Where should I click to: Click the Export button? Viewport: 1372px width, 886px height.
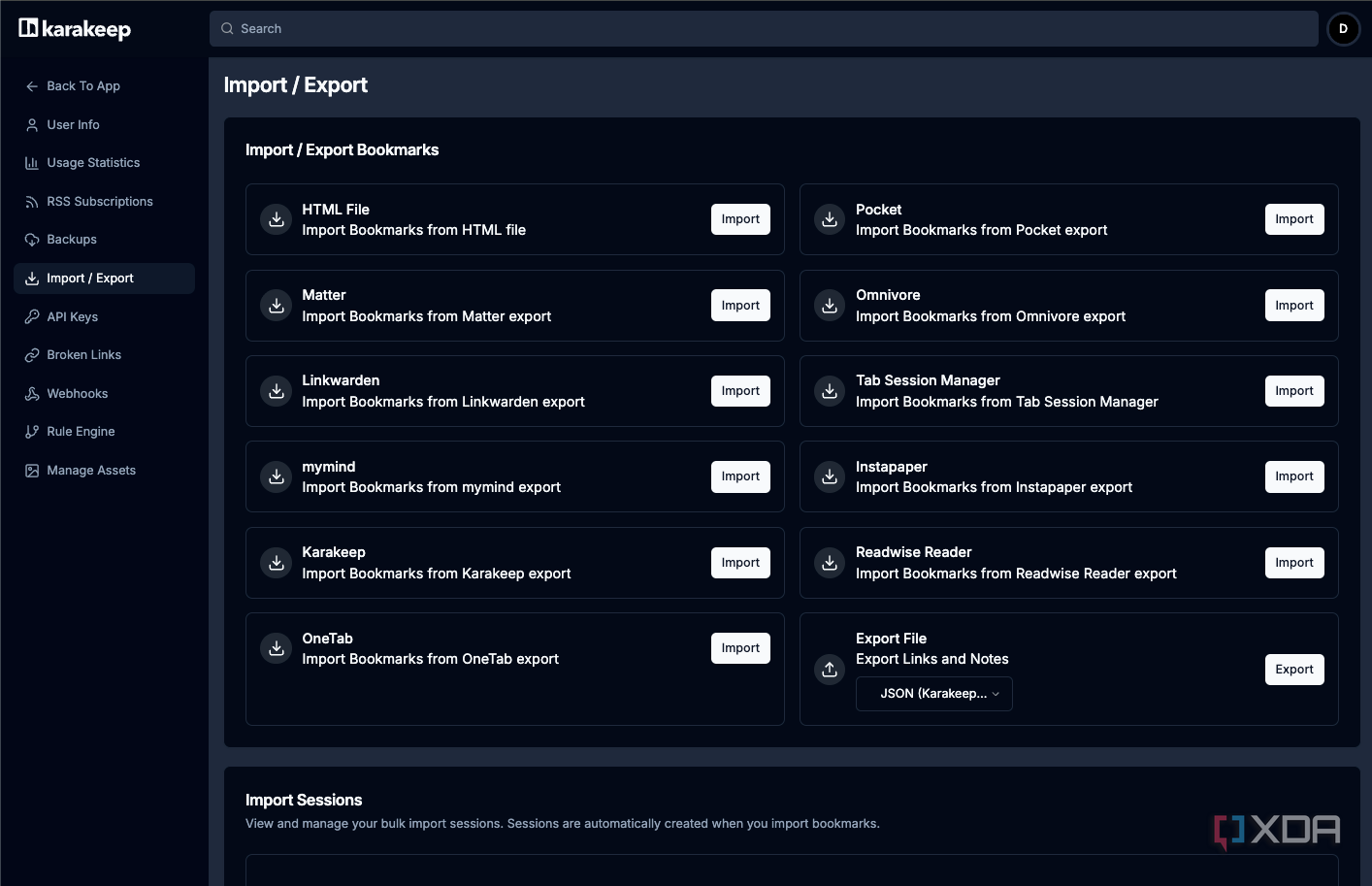click(x=1294, y=670)
